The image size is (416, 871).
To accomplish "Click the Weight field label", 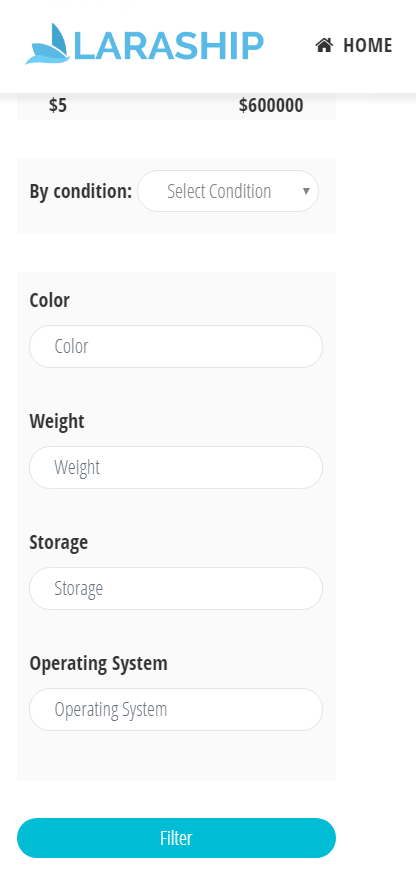I will click(57, 421).
